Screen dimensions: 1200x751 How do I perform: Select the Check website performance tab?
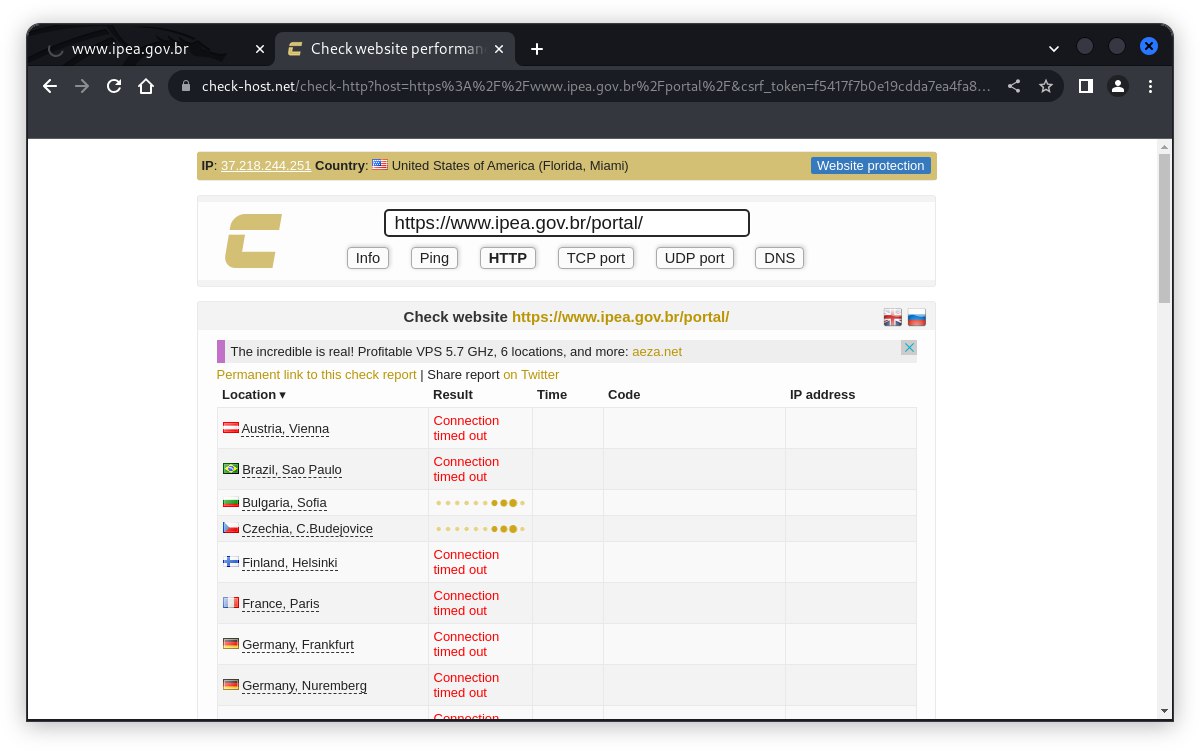pyautogui.click(x=396, y=49)
